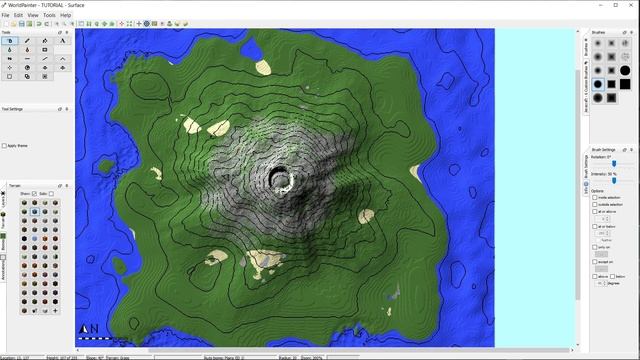Enable the at or below option
640x360 pixels.
595,226
